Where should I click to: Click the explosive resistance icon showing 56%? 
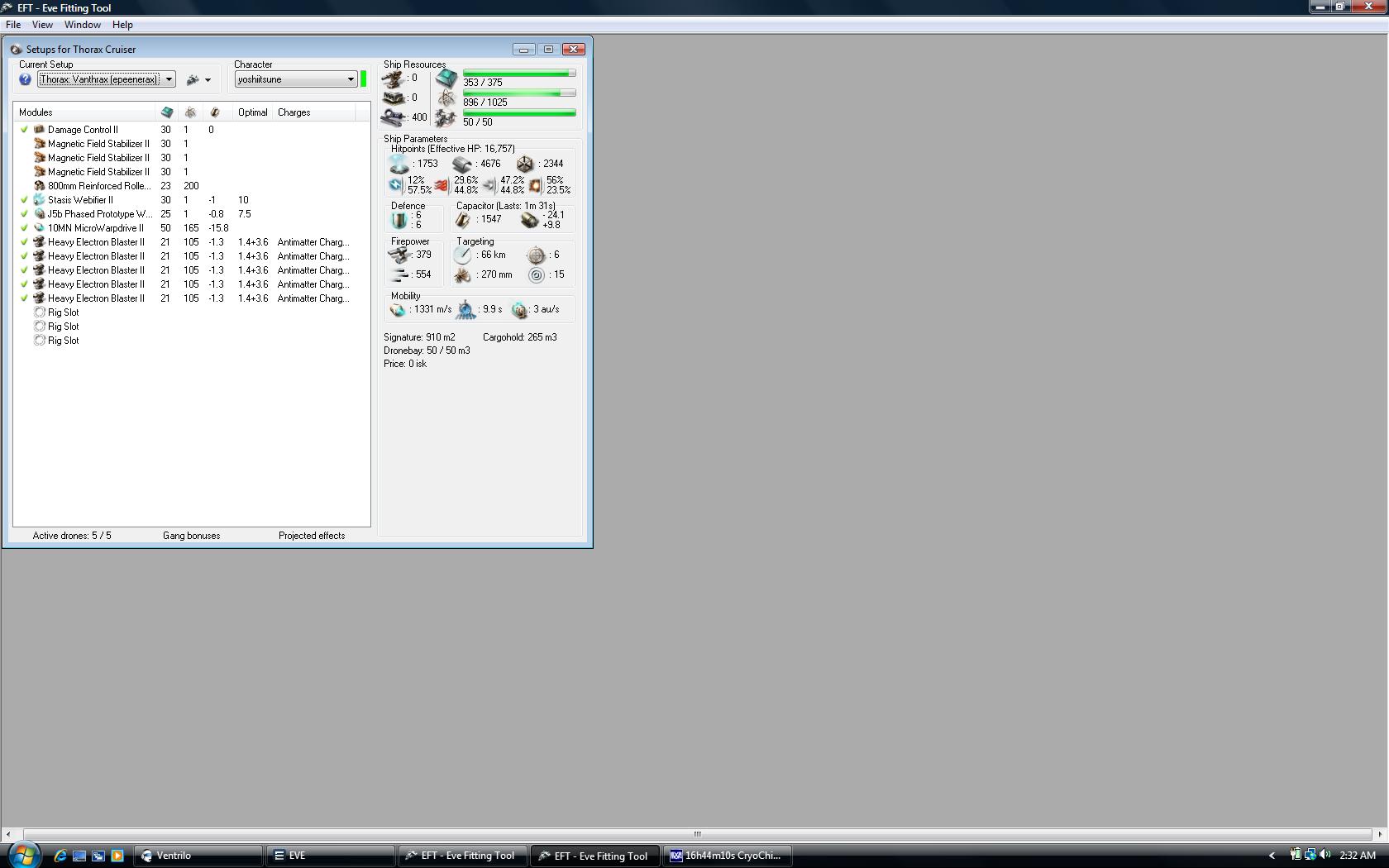click(x=535, y=185)
